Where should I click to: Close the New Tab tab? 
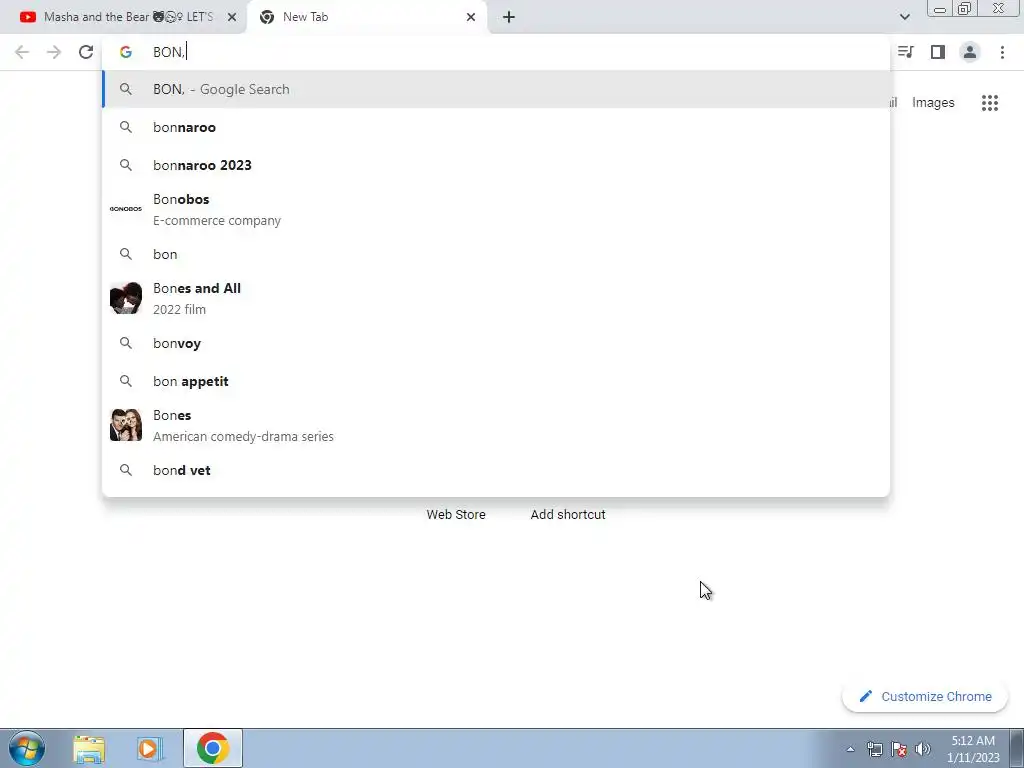(471, 17)
